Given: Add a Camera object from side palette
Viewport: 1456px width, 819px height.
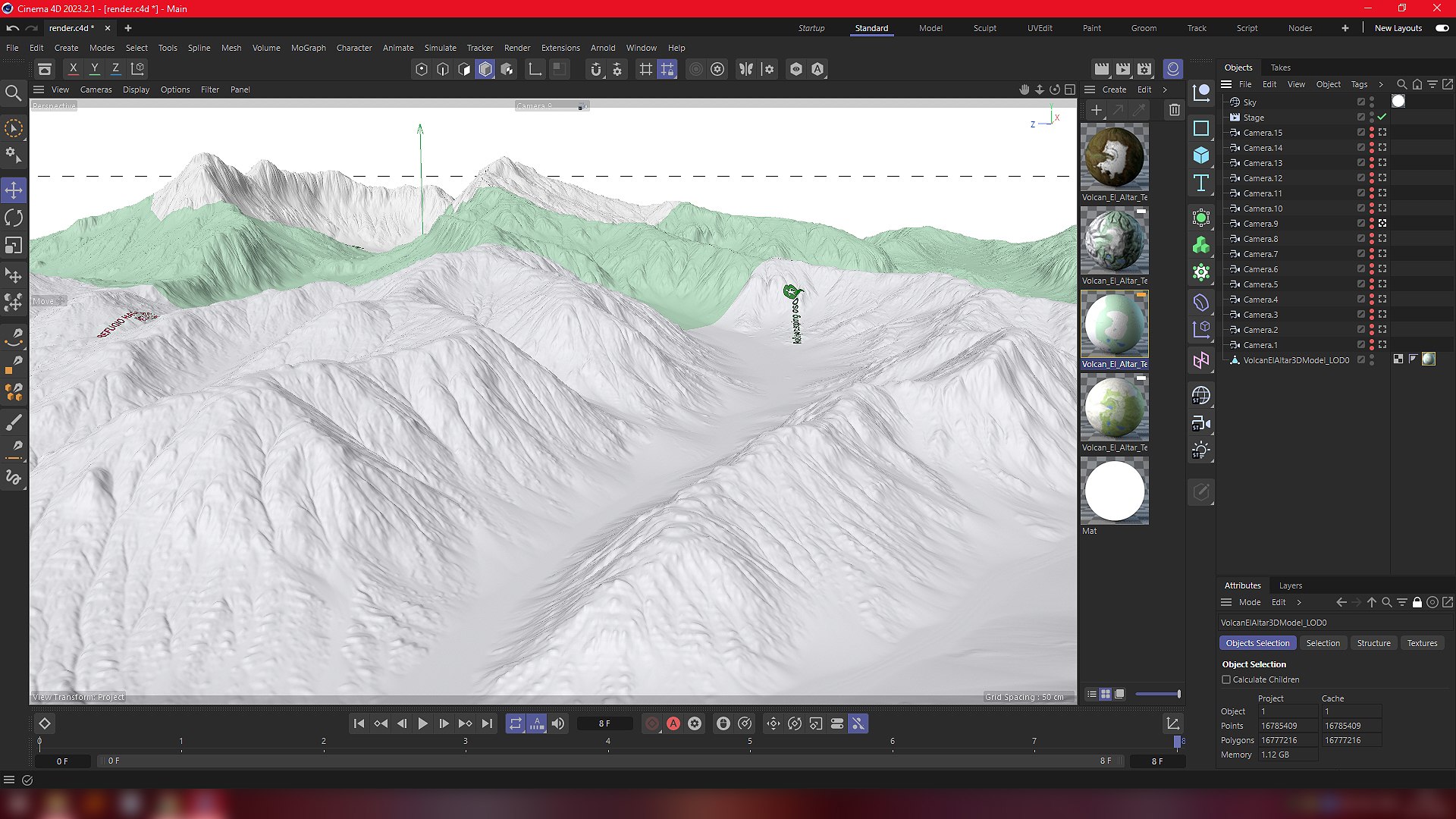Looking at the screenshot, I should tap(1201, 423).
